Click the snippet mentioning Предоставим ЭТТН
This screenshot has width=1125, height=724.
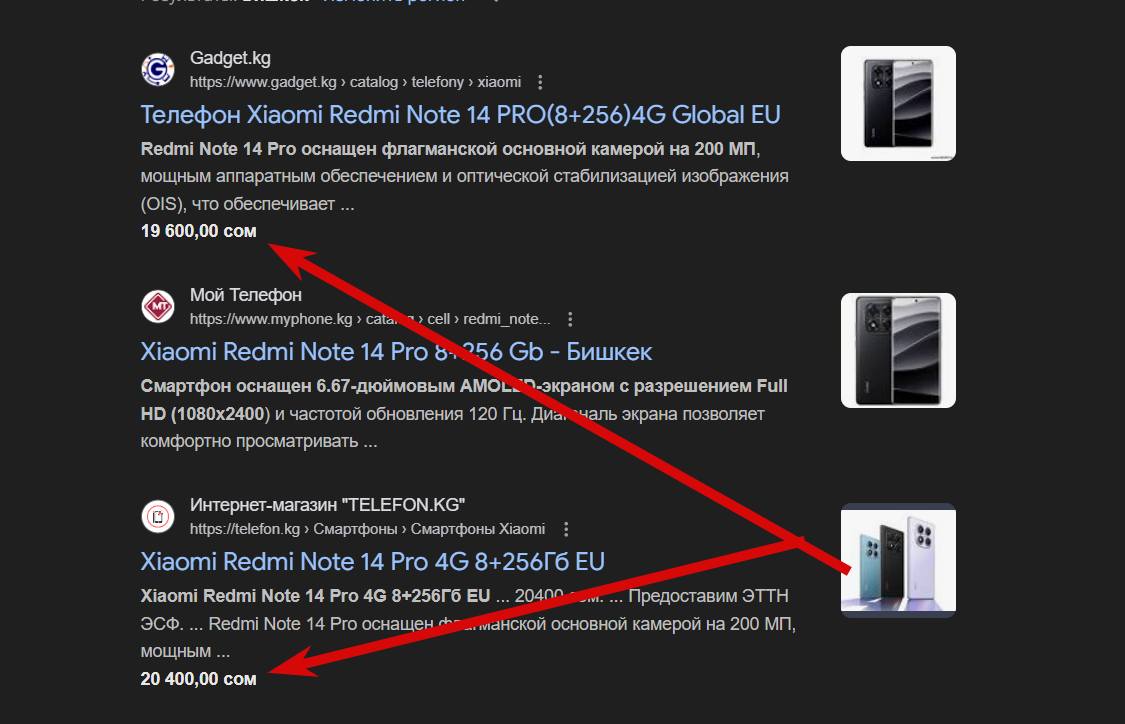[x=469, y=624]
